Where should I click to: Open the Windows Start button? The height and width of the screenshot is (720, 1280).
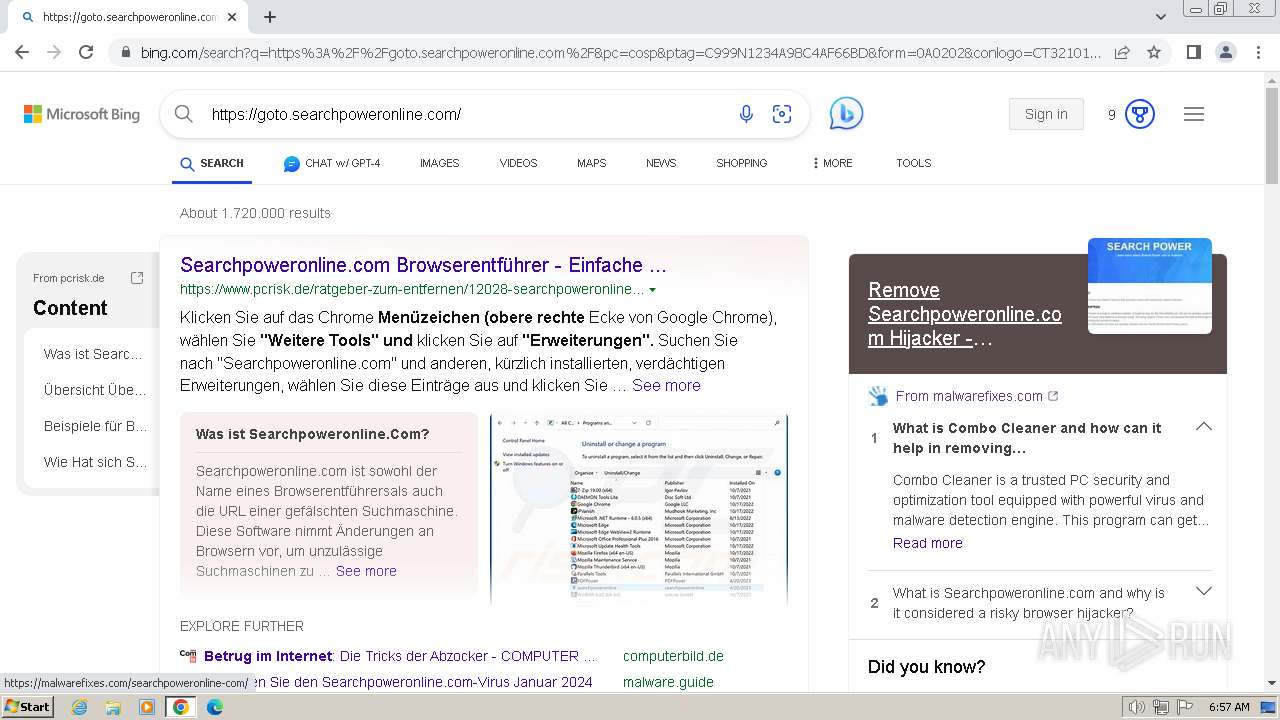[x=28, y=706]
